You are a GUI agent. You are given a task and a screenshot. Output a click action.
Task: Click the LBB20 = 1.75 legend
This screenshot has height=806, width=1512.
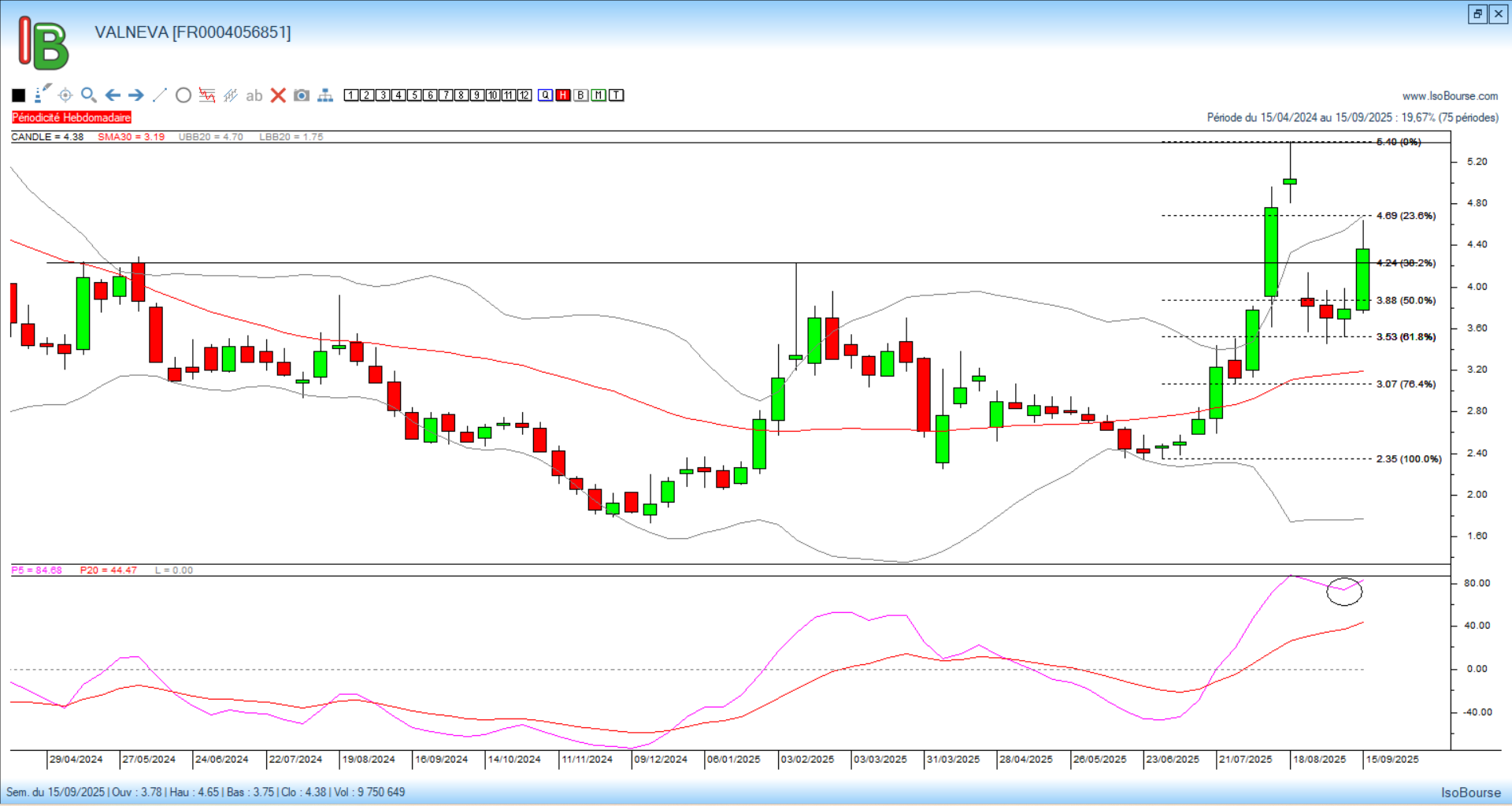tap(291, 137)
